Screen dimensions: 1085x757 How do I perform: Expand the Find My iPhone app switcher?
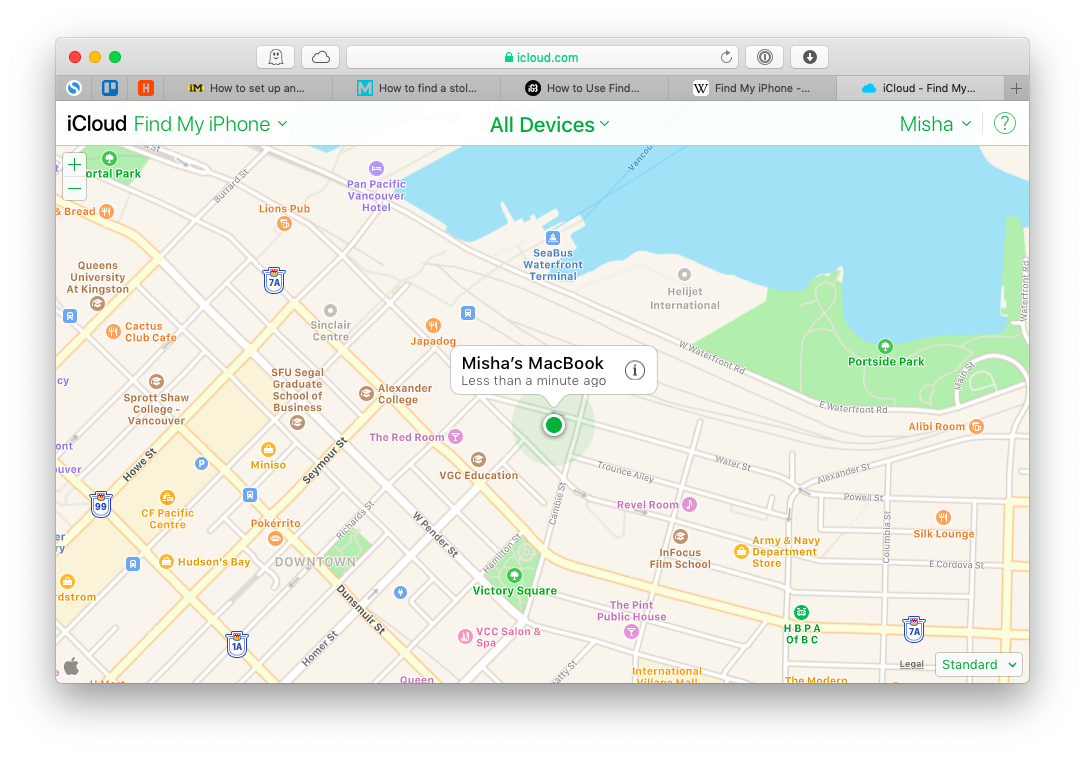pyautogui.click(x=210, y=124)
